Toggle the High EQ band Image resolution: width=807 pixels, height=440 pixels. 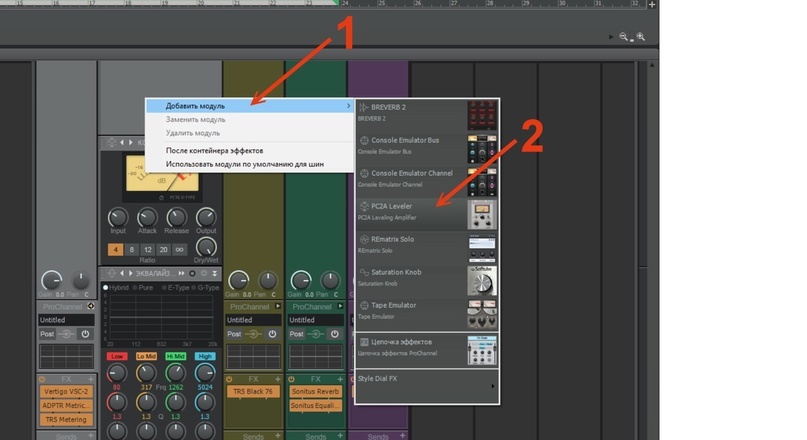pyautogui.click(x=205, y=356)
